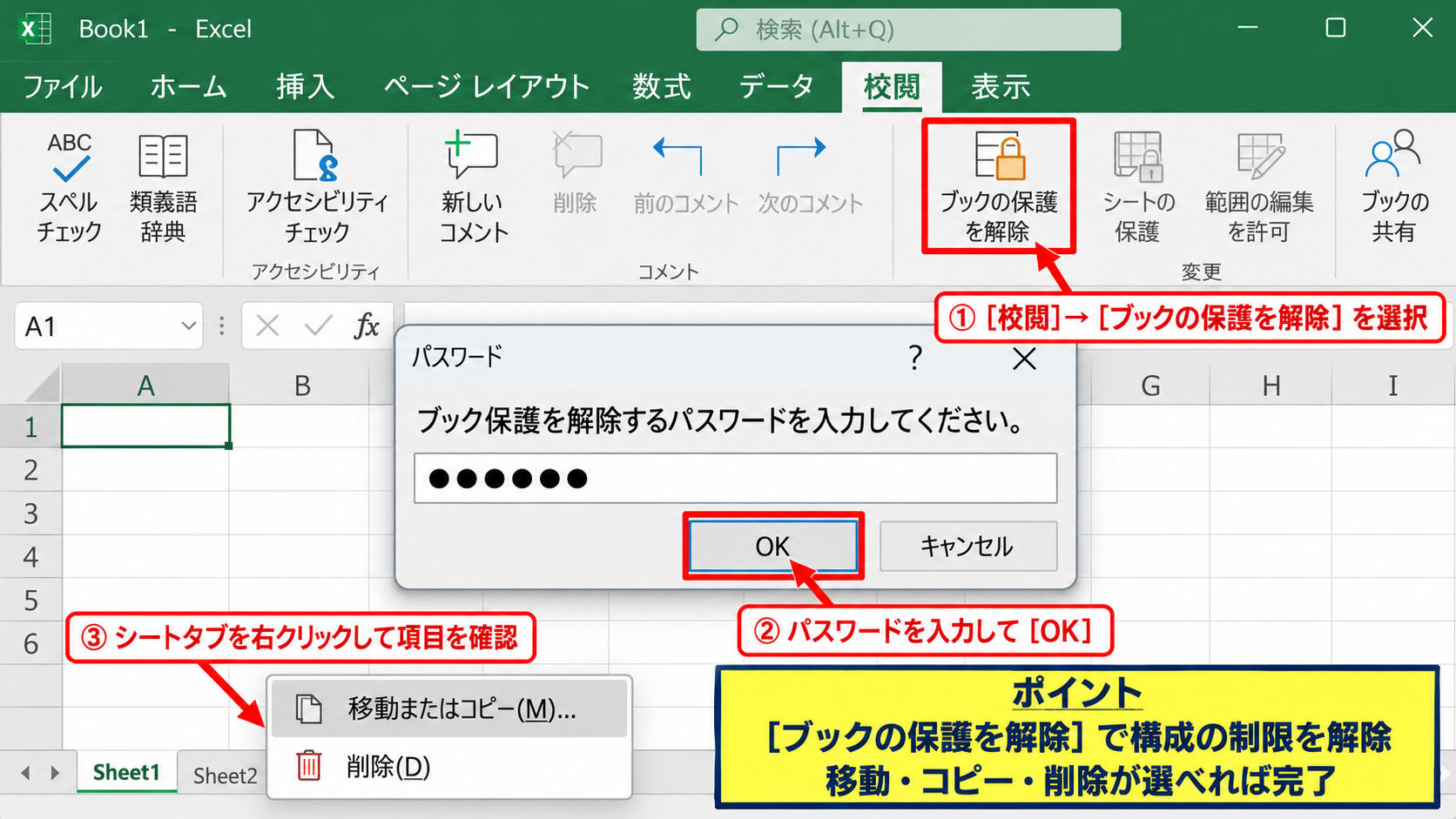Confirm formula entry with the checkmark icon
This screenshot has width=1456, height=819.
tap(318, 326)
